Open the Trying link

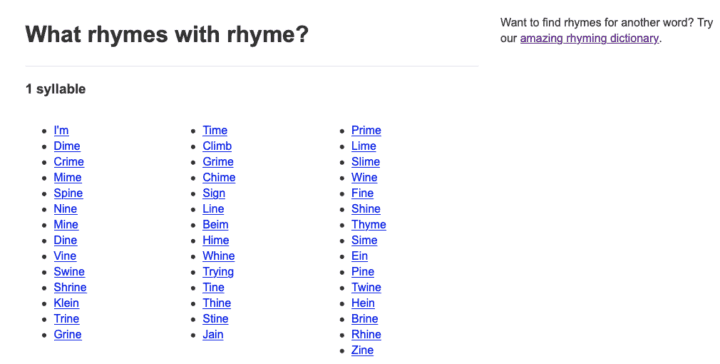click(218, 272)
